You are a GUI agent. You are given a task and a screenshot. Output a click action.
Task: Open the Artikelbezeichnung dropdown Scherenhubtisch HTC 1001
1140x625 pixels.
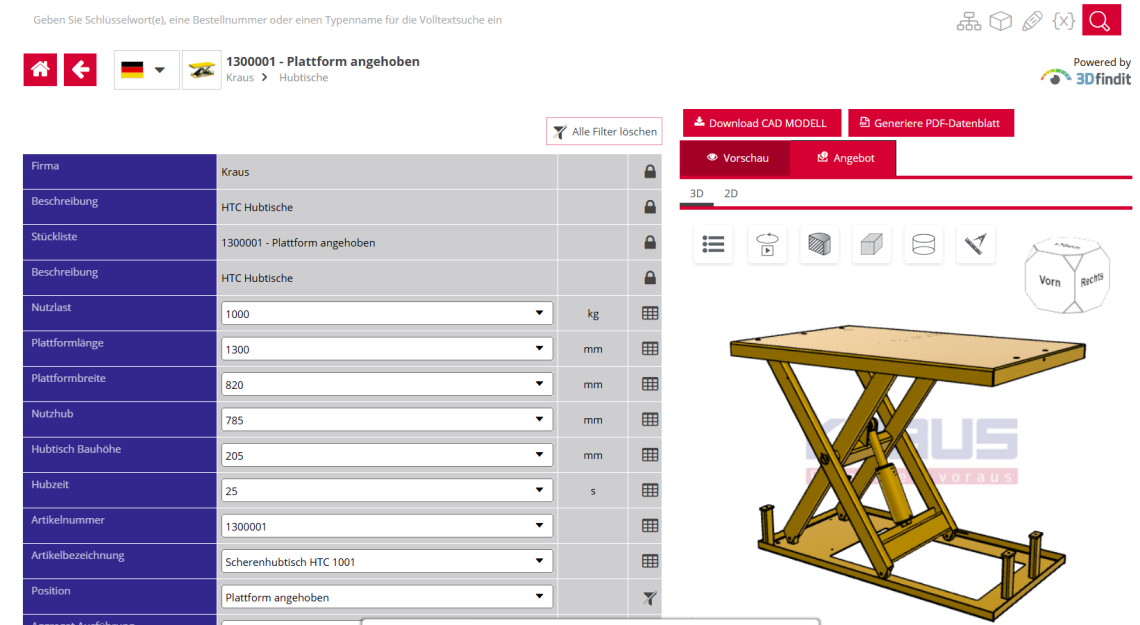387,562
